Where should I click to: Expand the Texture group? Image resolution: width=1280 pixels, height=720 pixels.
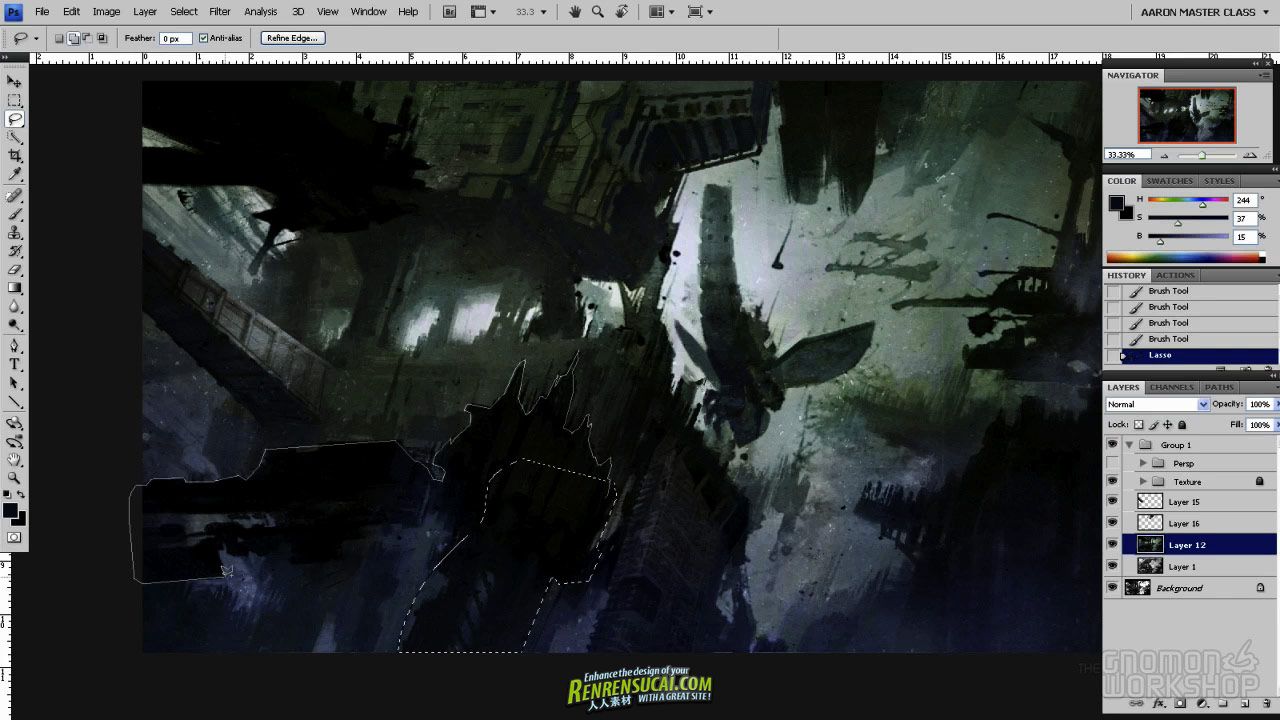coord(1143,482)
